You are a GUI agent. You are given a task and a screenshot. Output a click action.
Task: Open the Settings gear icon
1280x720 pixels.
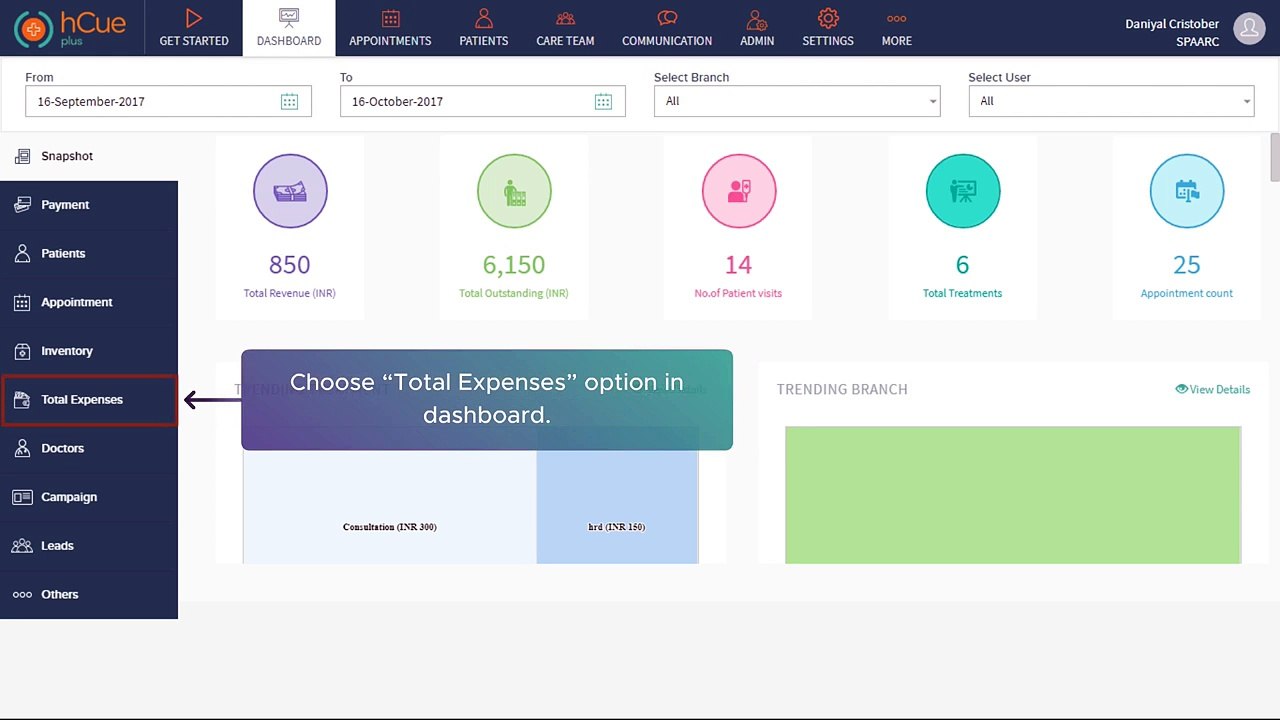(828, 18)
